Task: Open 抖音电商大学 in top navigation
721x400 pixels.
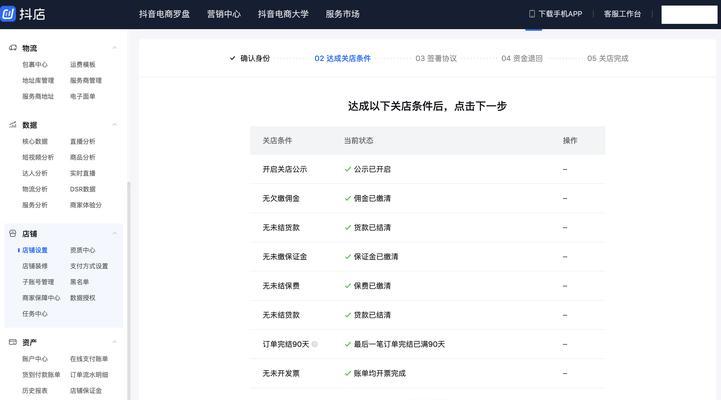Action: (x=283, y=14)
